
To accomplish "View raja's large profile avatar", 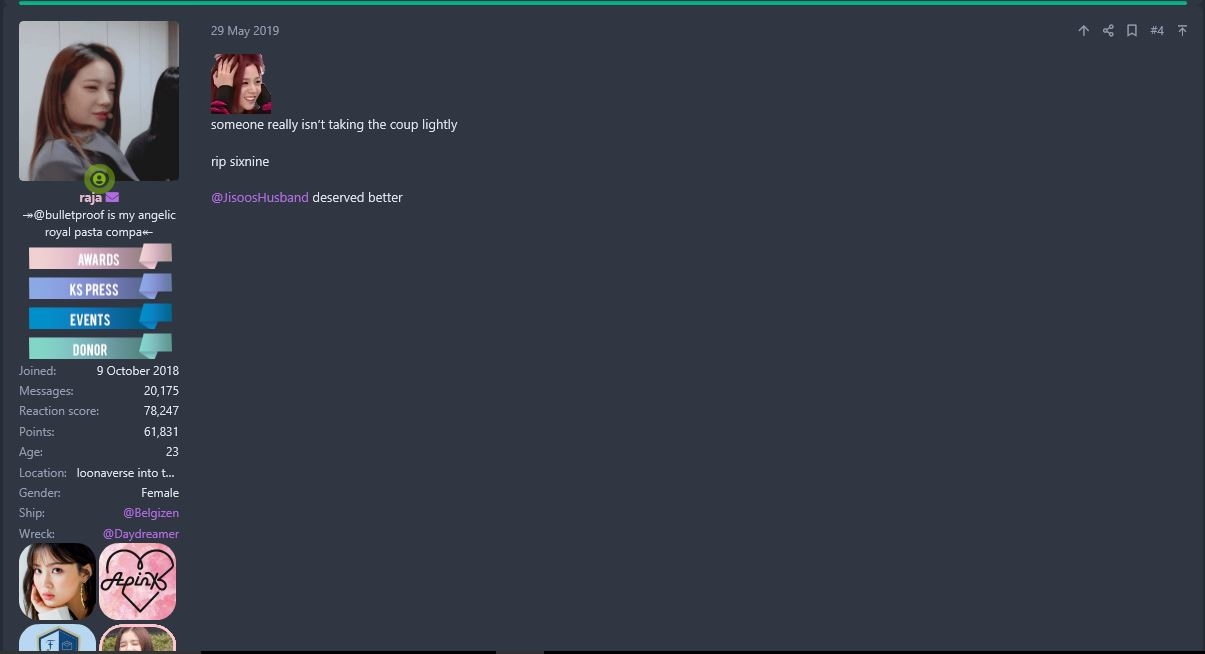I will pos(99,101).
